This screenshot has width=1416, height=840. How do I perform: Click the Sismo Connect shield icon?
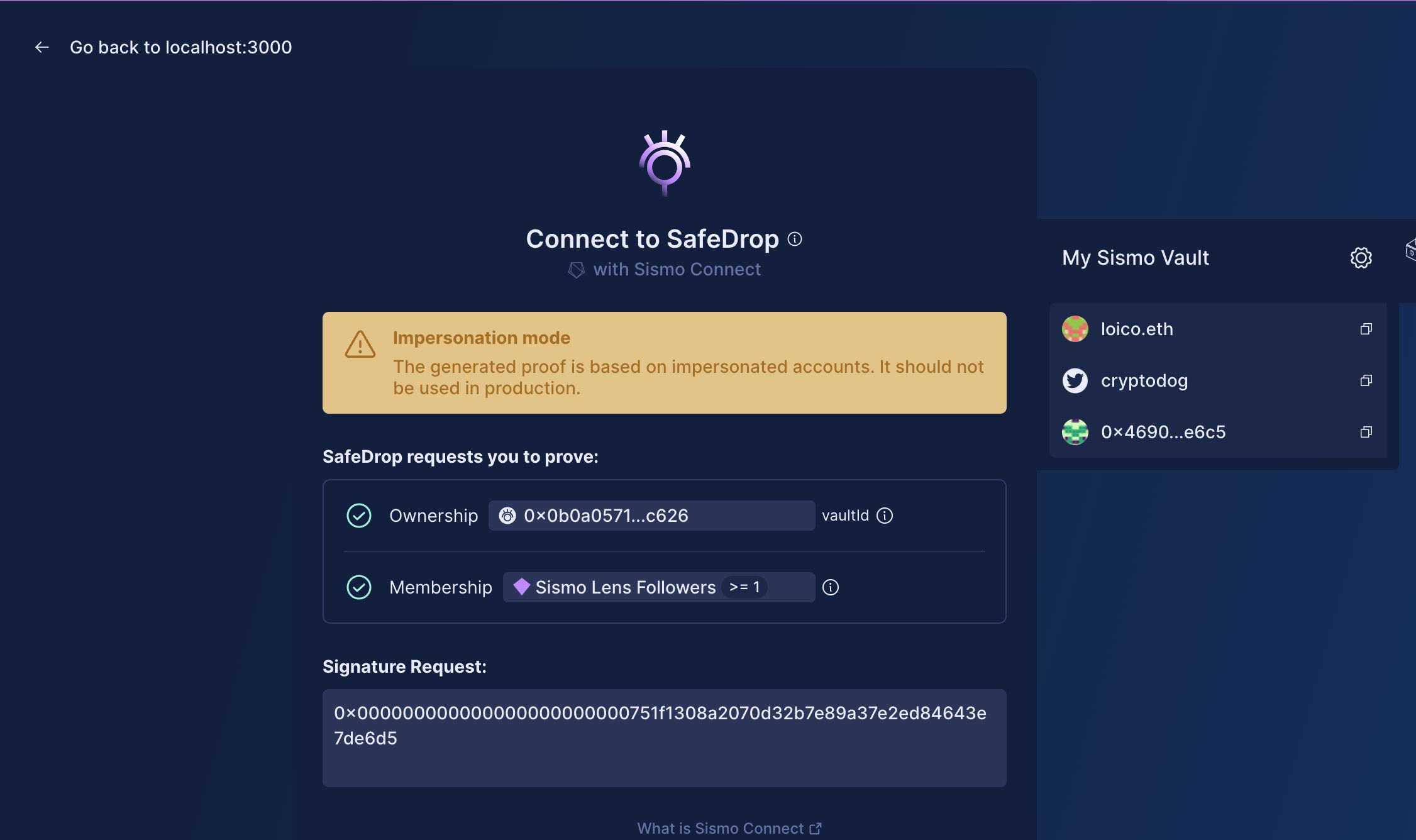577,270
